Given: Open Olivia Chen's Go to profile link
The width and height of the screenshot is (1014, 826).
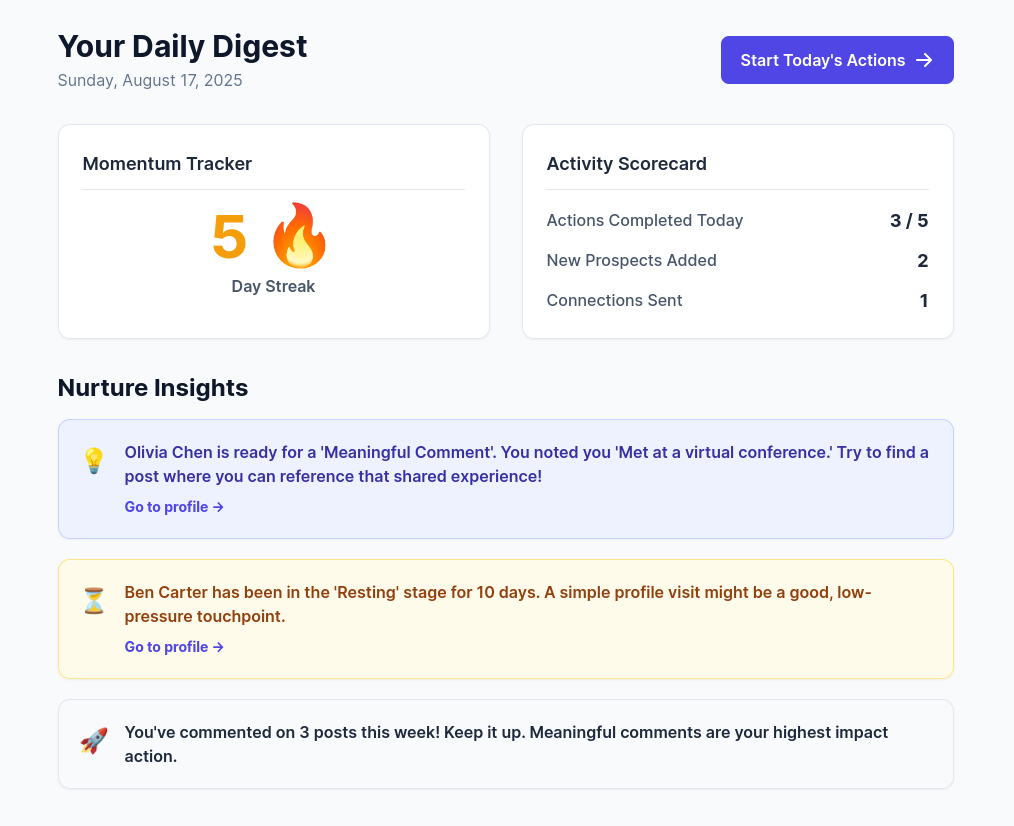Looking at the screenshot, I should pos(174,507).
